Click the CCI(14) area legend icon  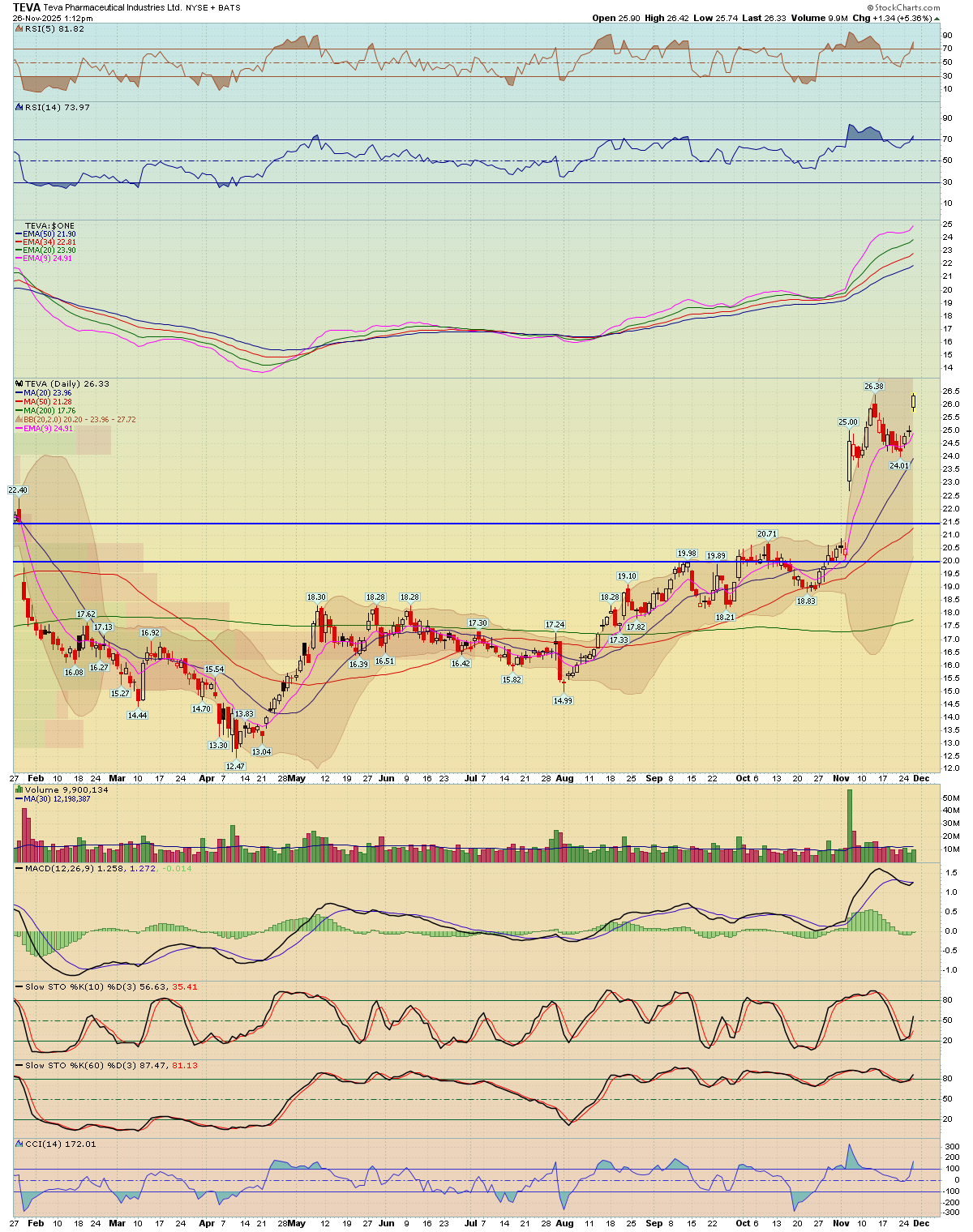[19, 1144]
